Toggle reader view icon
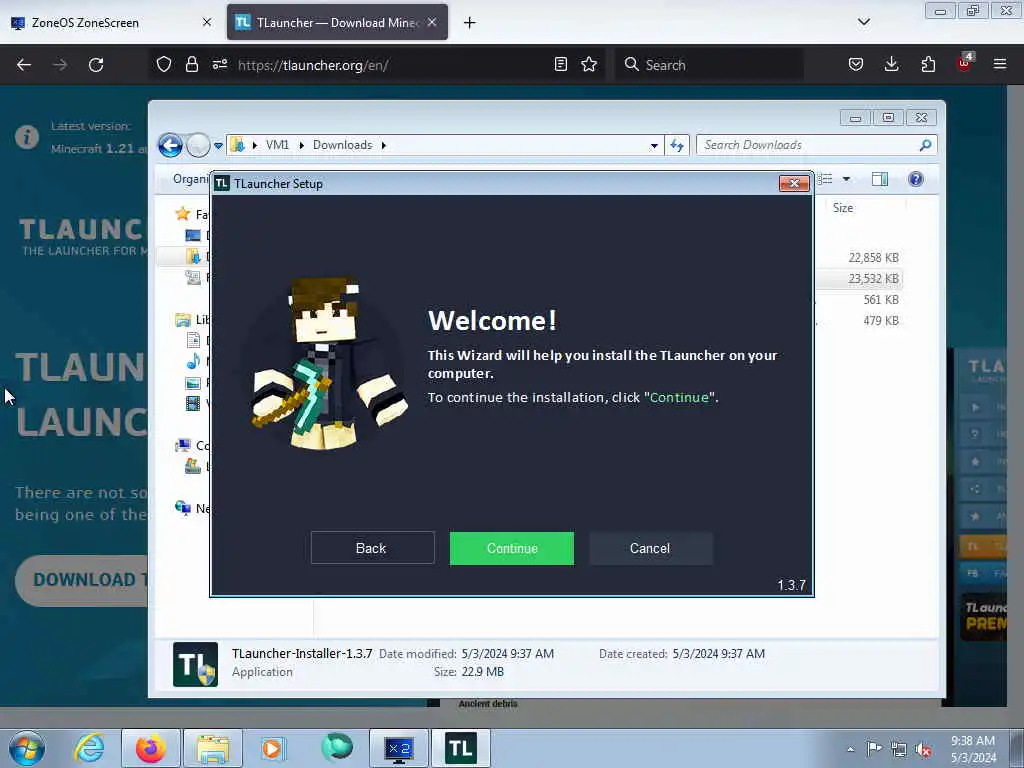The image size is (1024, 768). pos(560,64)
